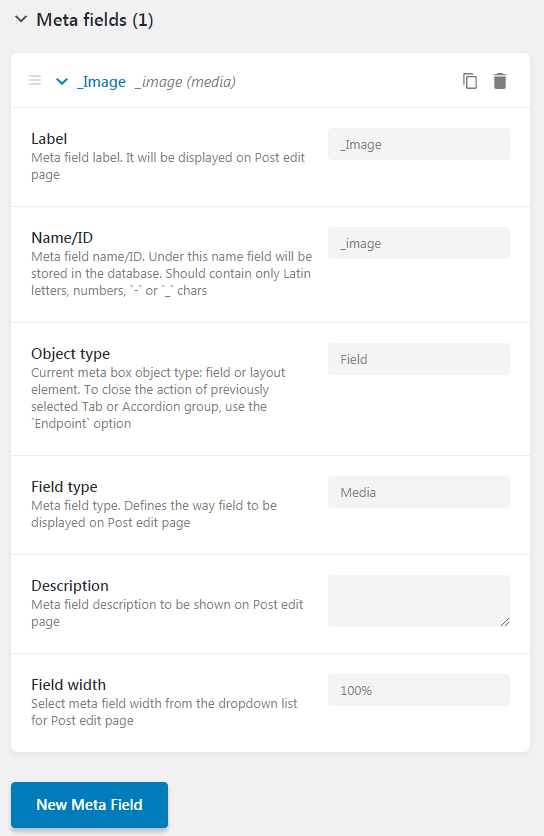Click the Field width setting title
This screenshot has height=836, width=544.
[68, 685]
